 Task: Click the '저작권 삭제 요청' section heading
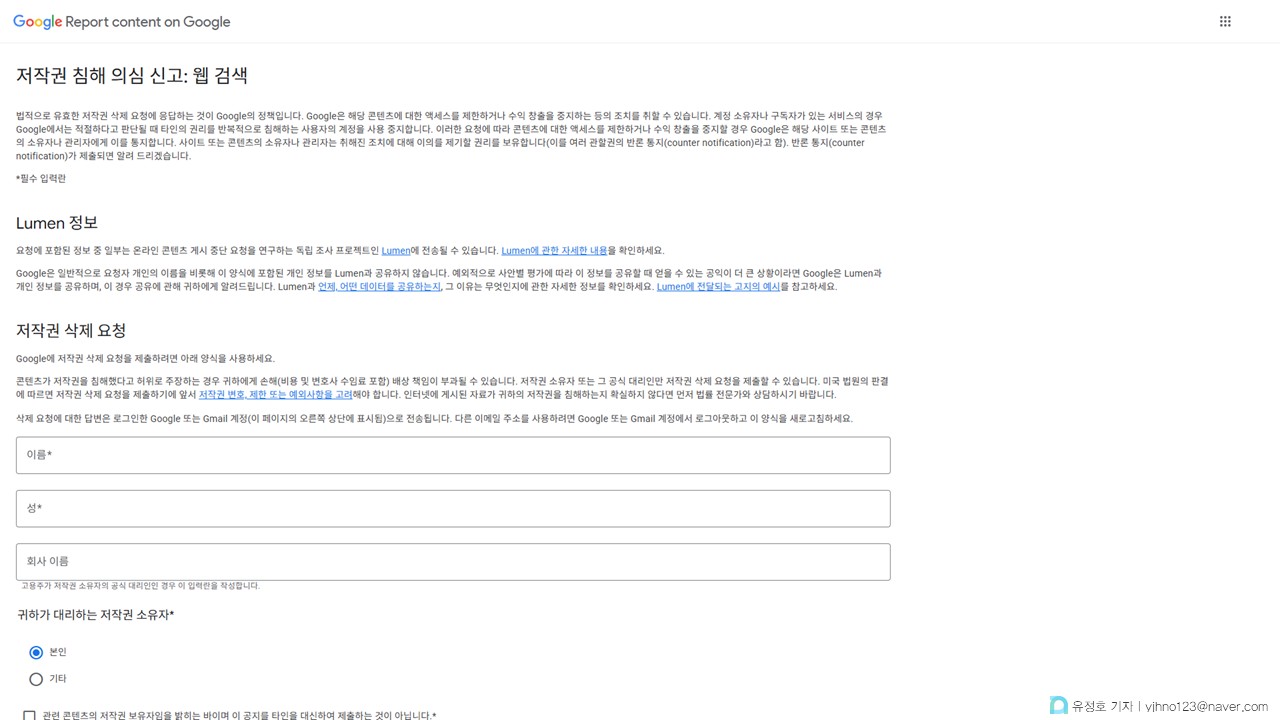71,331
